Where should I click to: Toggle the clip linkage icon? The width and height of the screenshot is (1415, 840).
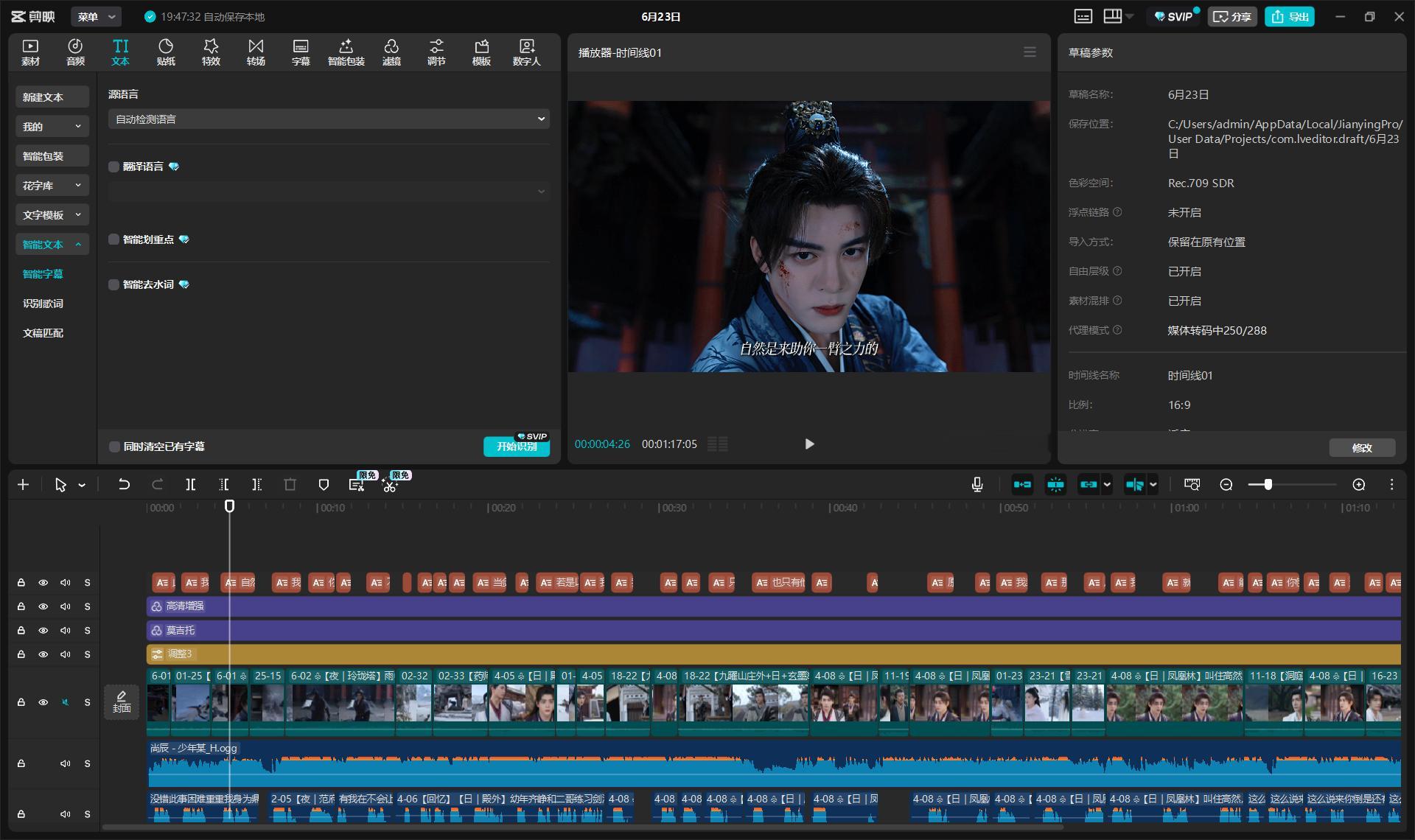1089,485
